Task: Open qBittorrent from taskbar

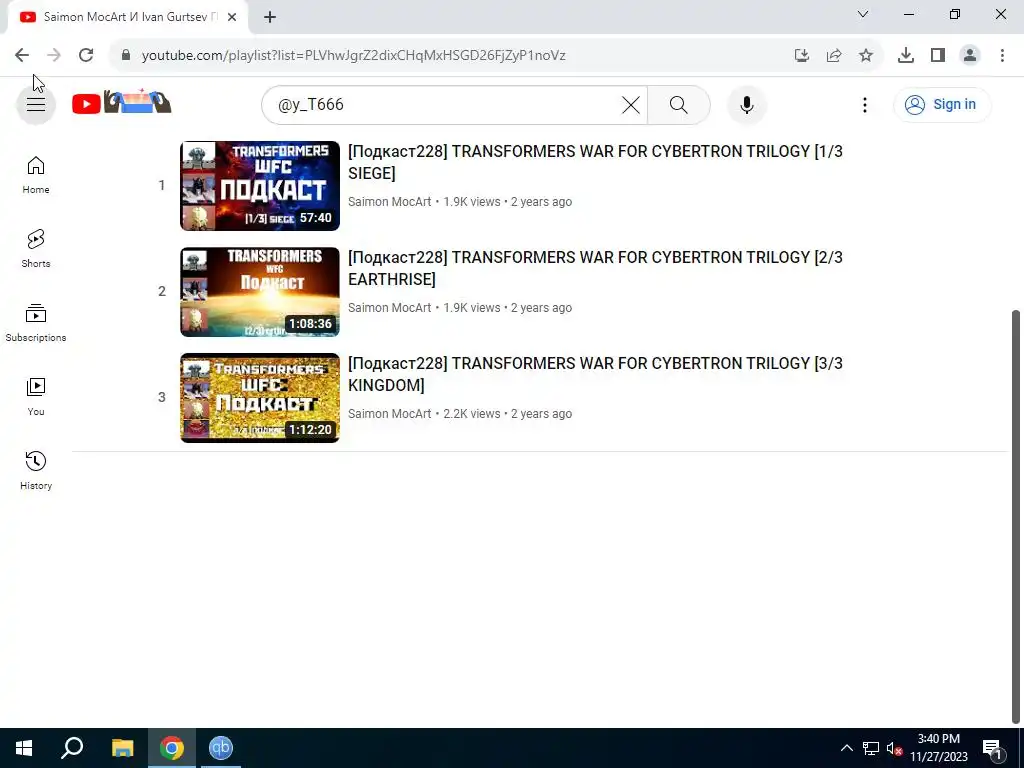Action: pos(221,748)
